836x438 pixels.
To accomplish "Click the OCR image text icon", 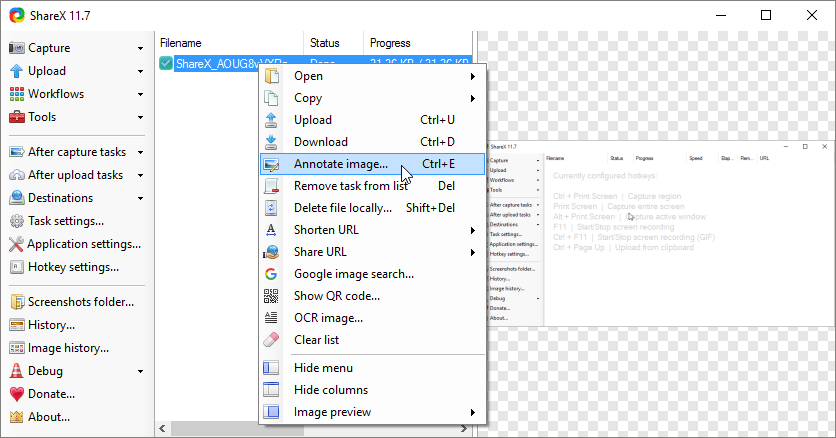I will tap(271, 318).
